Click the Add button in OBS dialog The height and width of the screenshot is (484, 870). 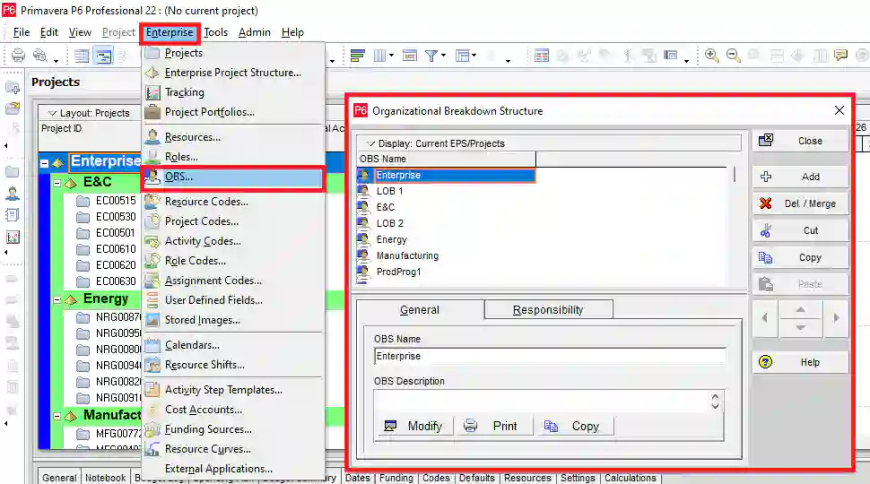tap(800, 177)
